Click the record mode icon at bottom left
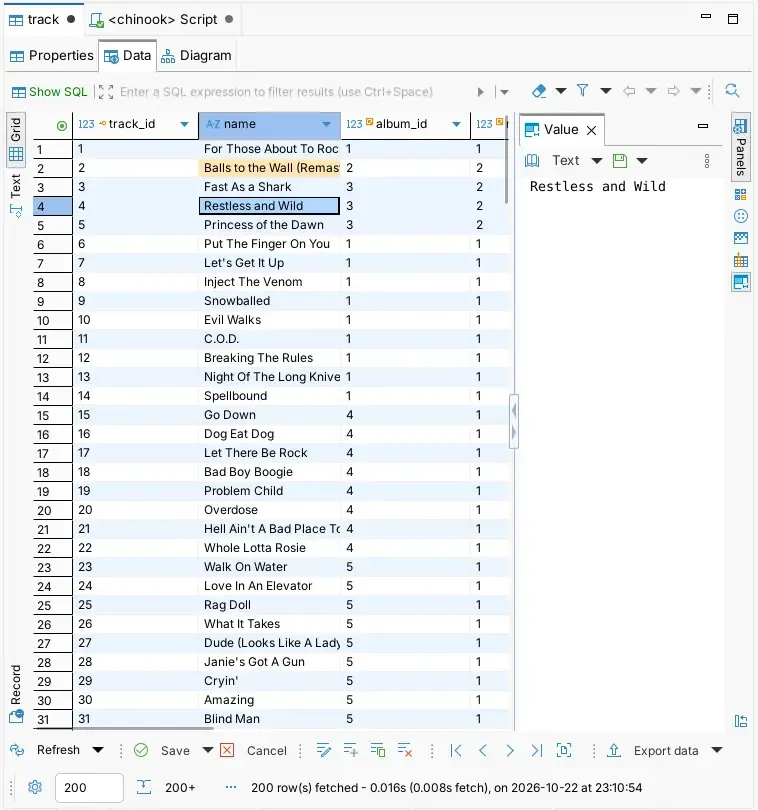This screenshot has width=758, height=810. 16,716
